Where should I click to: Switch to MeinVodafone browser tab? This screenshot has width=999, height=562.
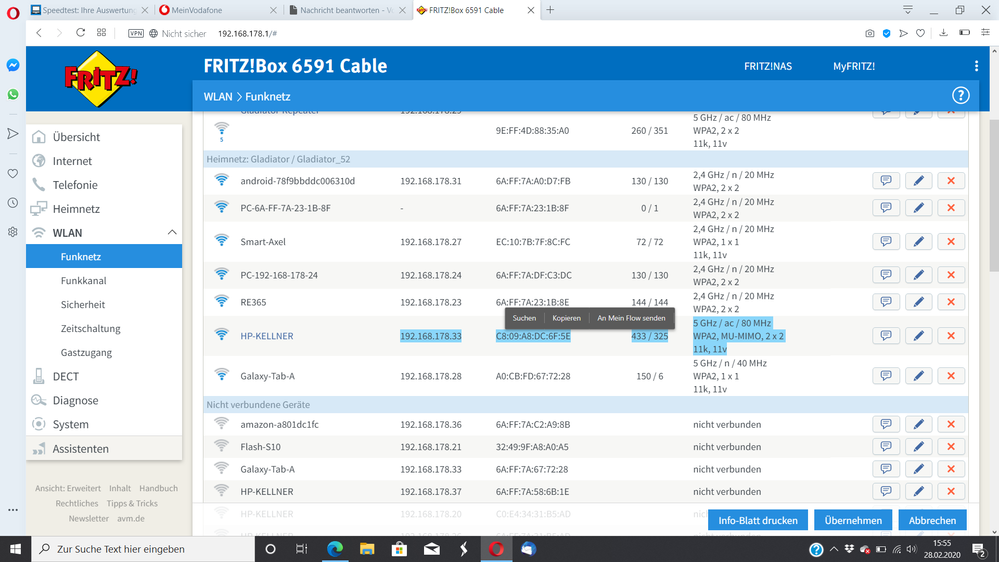tap(218, 10)
